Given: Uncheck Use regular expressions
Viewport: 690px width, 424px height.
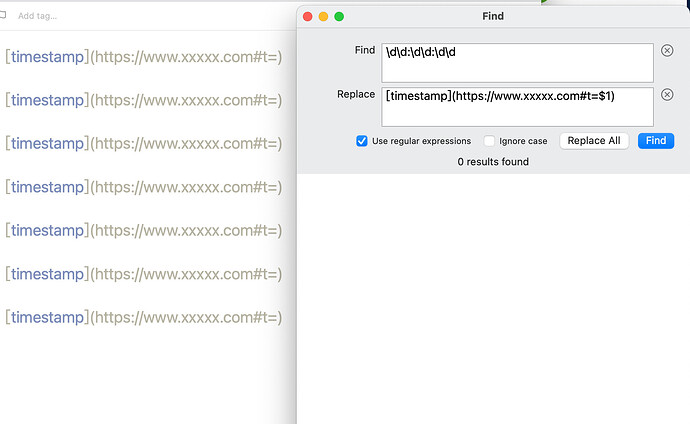Looking at the screenshot, I should [362, 141].
